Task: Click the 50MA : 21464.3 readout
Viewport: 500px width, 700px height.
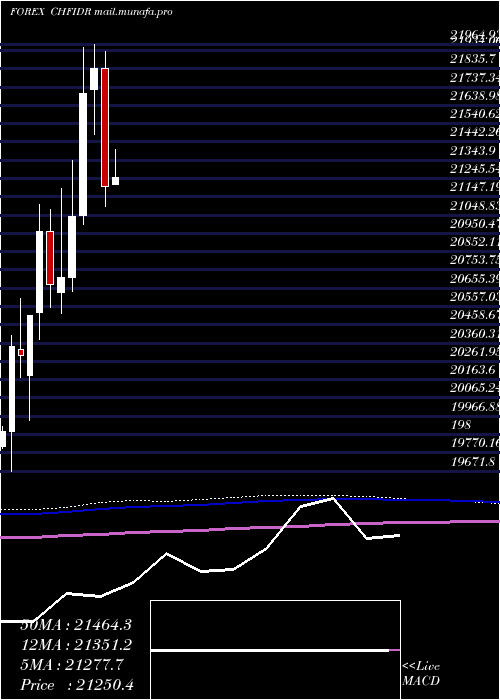Action: tap(77, 625)
